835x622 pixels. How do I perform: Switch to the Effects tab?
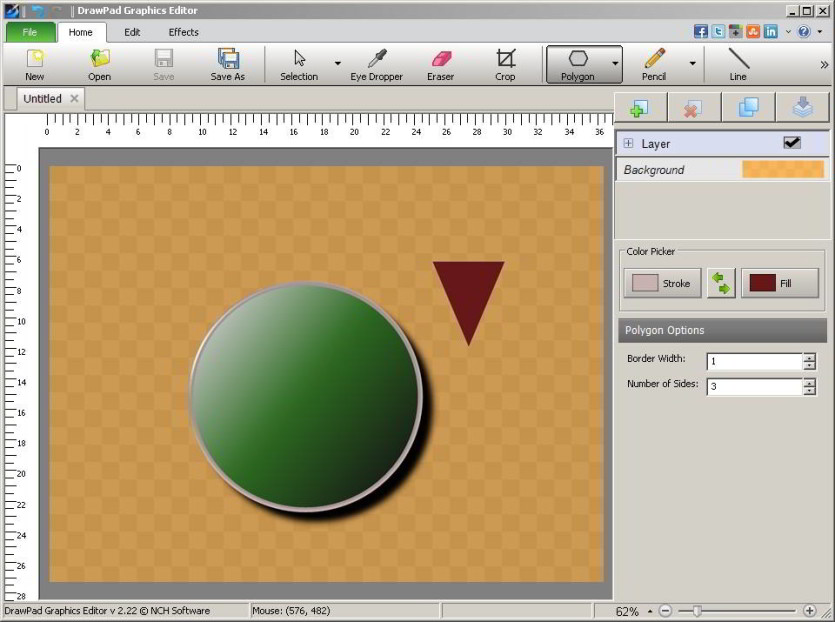184,32
